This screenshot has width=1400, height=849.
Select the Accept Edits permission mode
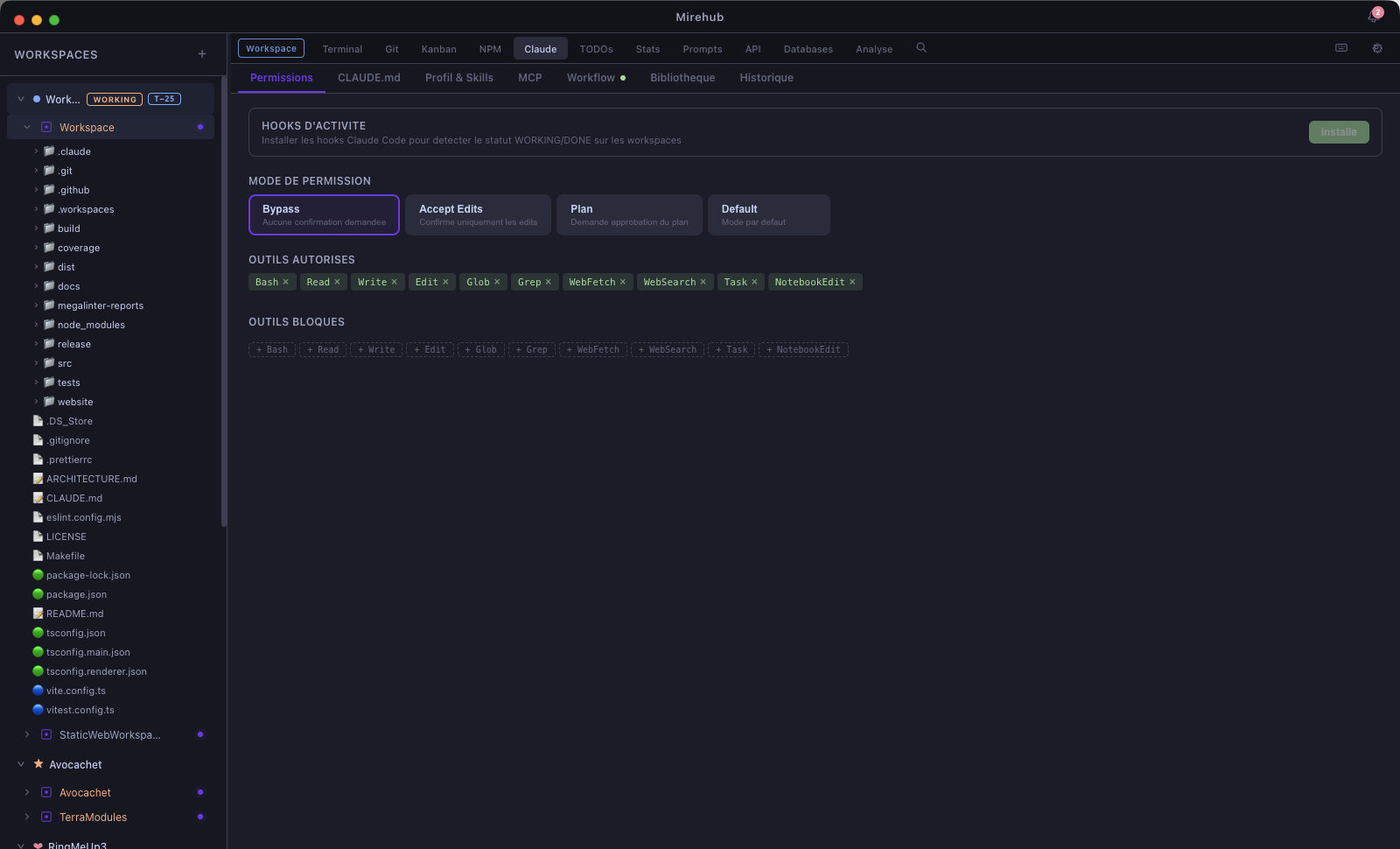pos(478,214)
